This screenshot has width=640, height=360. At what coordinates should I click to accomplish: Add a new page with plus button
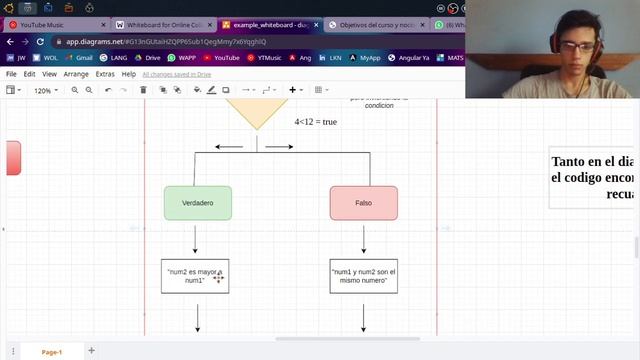pos(91,350)
